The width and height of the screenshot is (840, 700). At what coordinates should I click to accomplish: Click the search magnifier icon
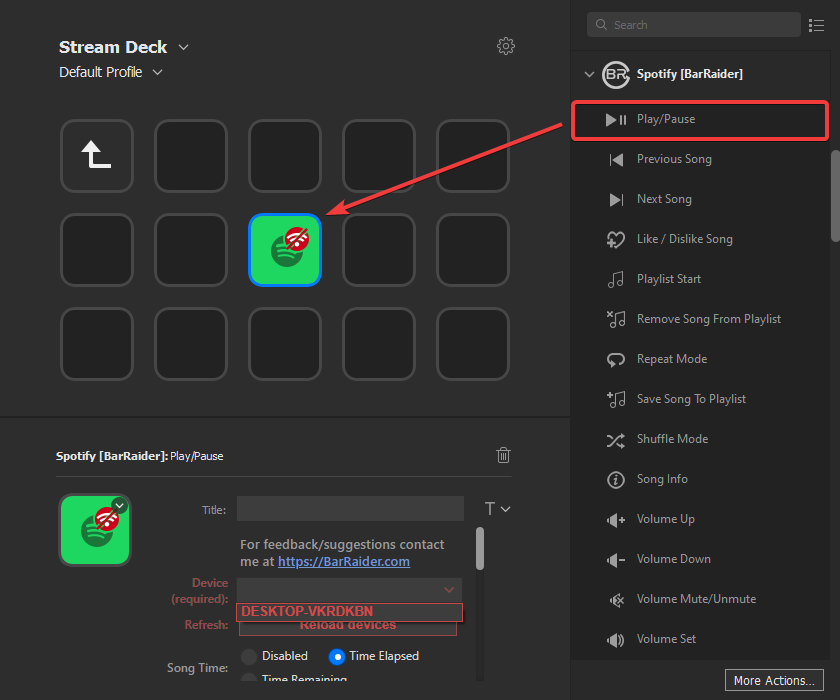click(x=601, y=25)
